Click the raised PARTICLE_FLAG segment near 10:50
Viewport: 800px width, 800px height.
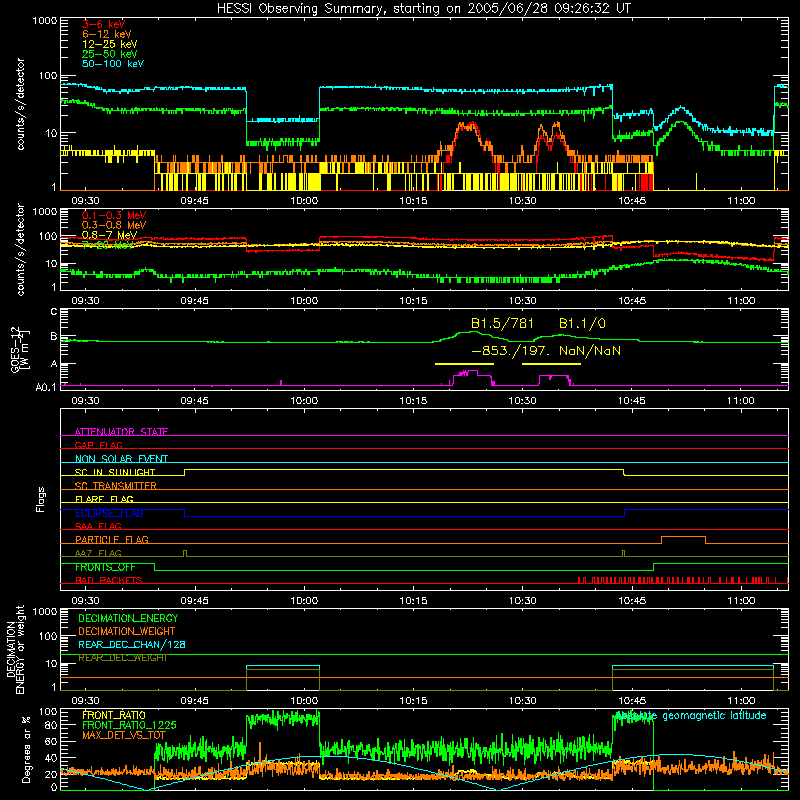(684, 537)
